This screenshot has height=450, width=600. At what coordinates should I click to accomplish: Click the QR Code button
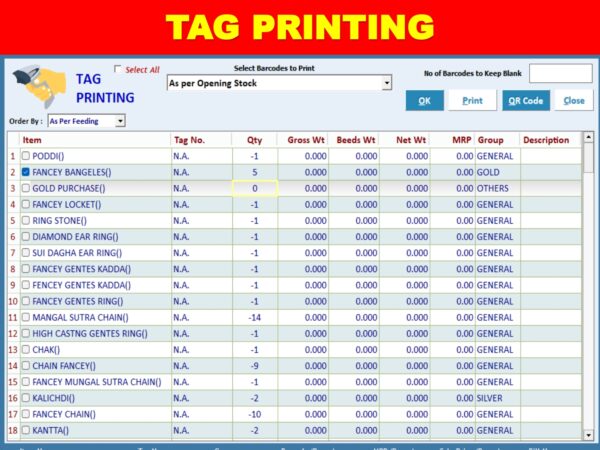coord(526,101)
